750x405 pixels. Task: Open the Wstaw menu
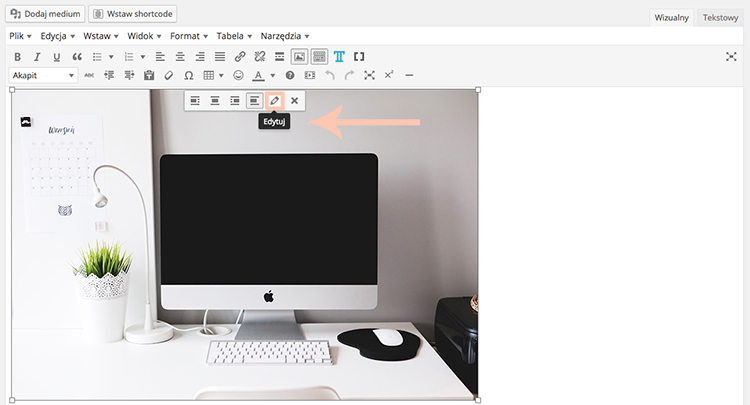[100, 36]
